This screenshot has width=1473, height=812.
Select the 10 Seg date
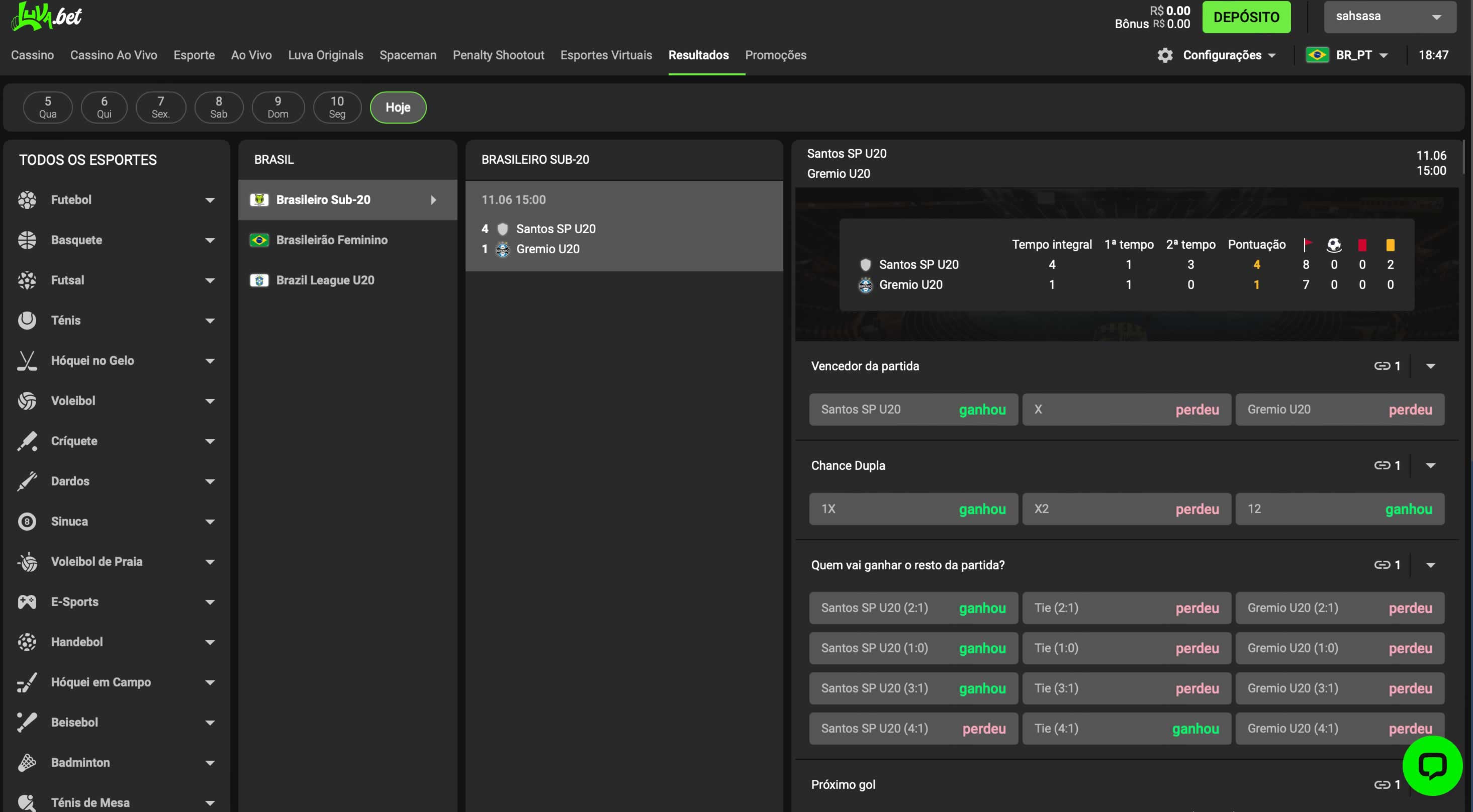[x=337, y=107]
